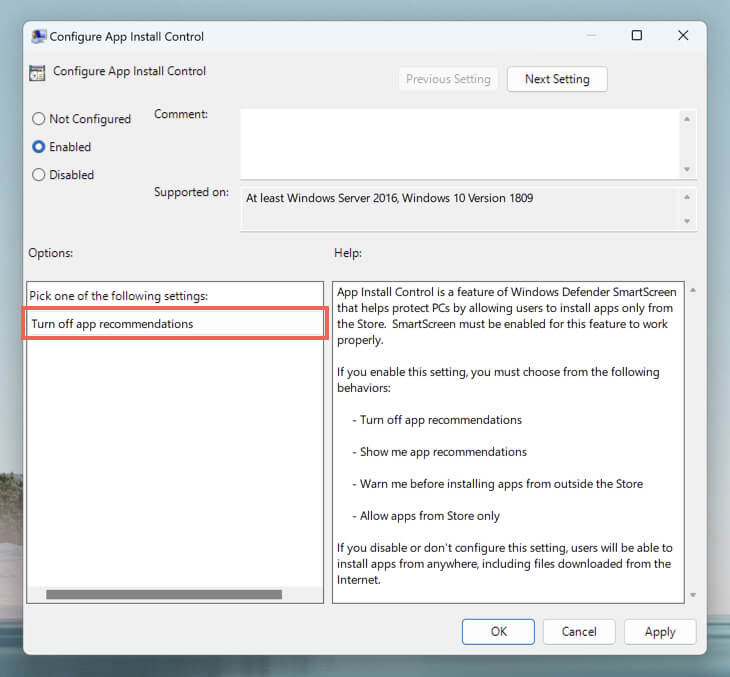
Task: Click the Previous Setting button
Action: pos(448,79)
